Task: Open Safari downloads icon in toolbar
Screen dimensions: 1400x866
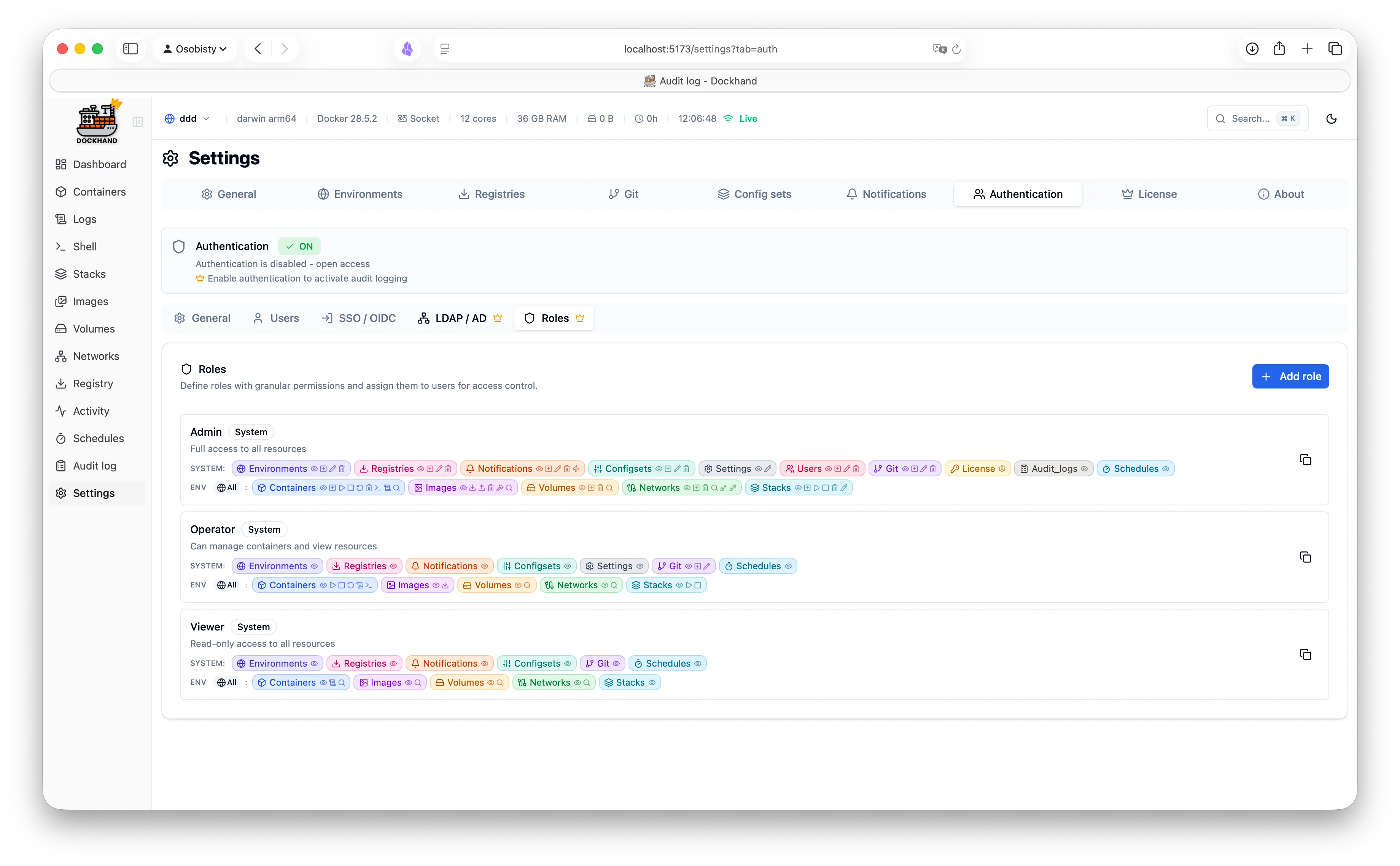Action: point(1252,49)
